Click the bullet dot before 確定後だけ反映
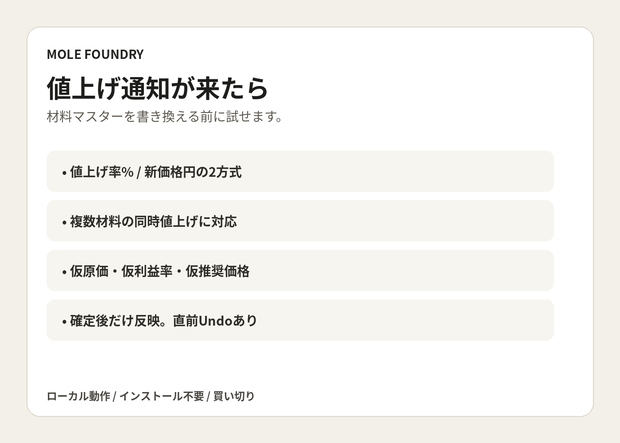620x443 pixels. (x=64, y=322)
